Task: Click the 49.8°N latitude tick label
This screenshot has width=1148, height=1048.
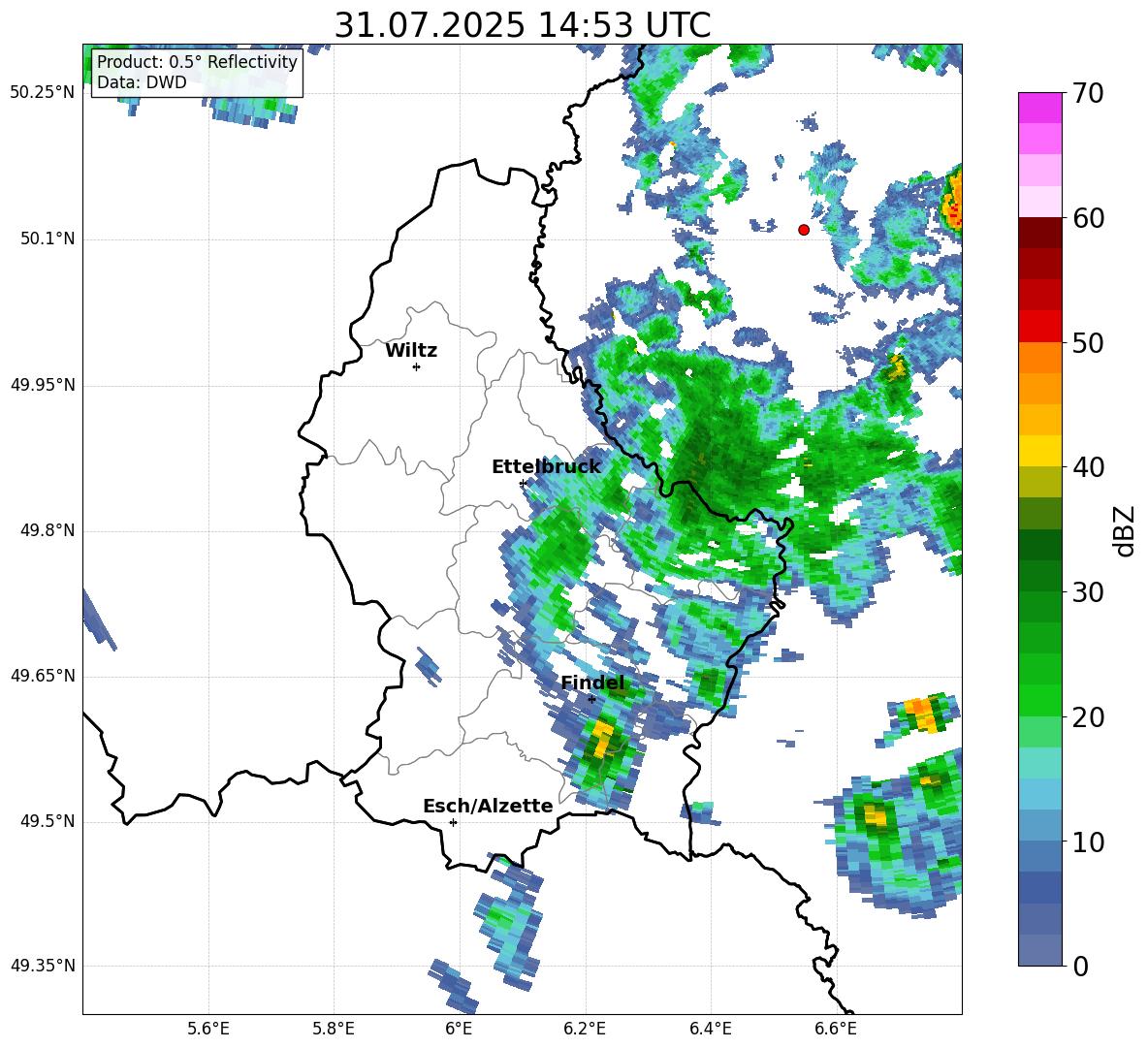Action: [x=48, y=530]
